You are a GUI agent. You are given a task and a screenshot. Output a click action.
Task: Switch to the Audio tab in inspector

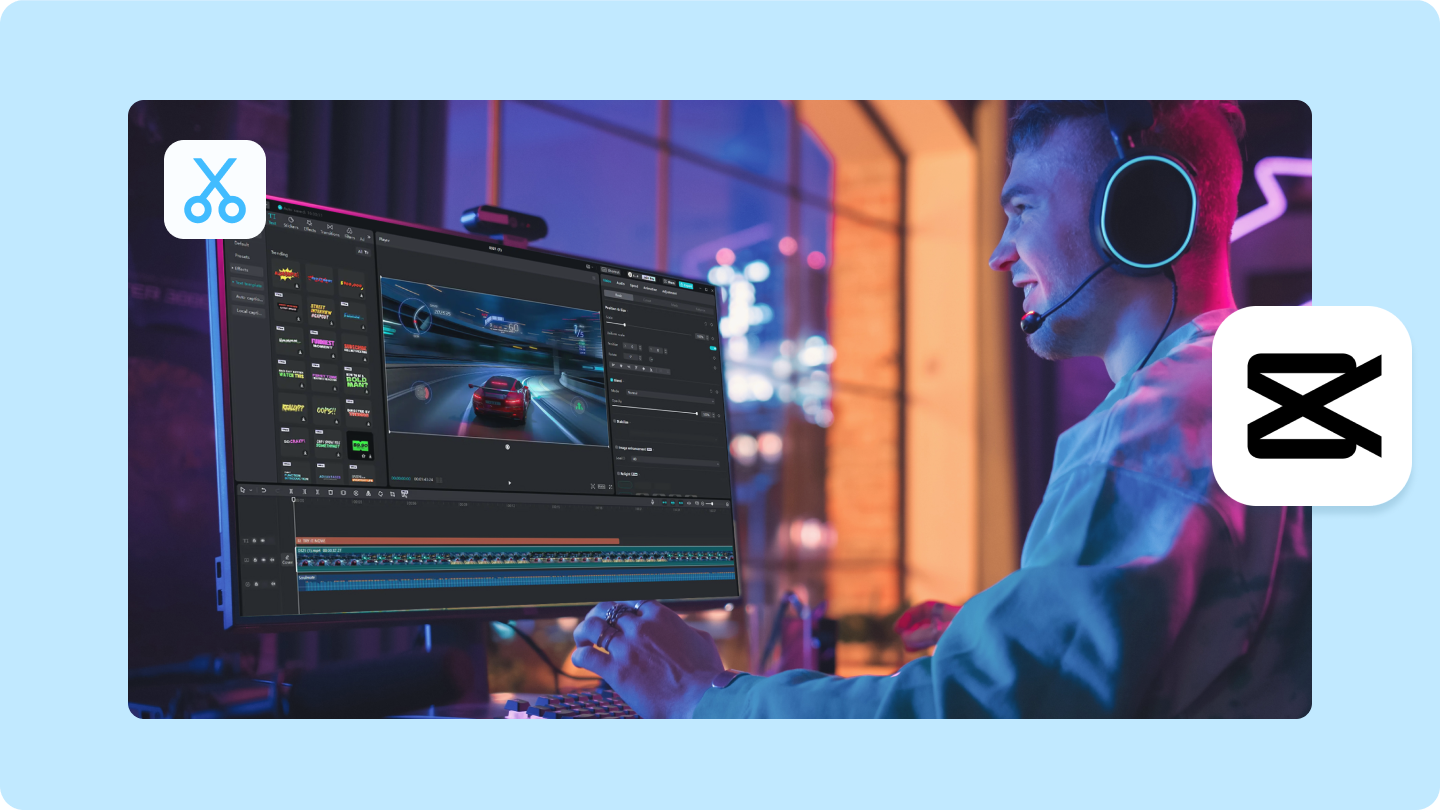[x=621, y=284]
